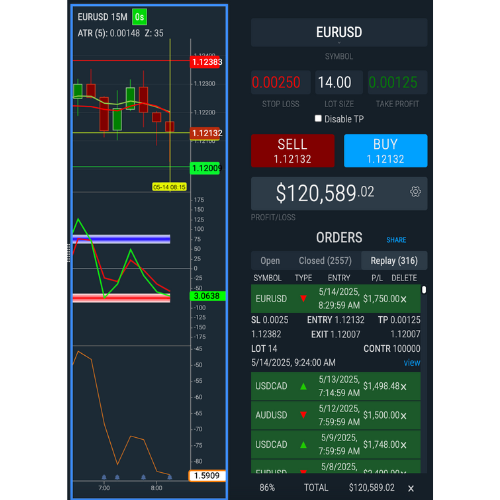500x500 pixels.
Task: Click the lot size field showing 14.00
Action: click(339, 82)
